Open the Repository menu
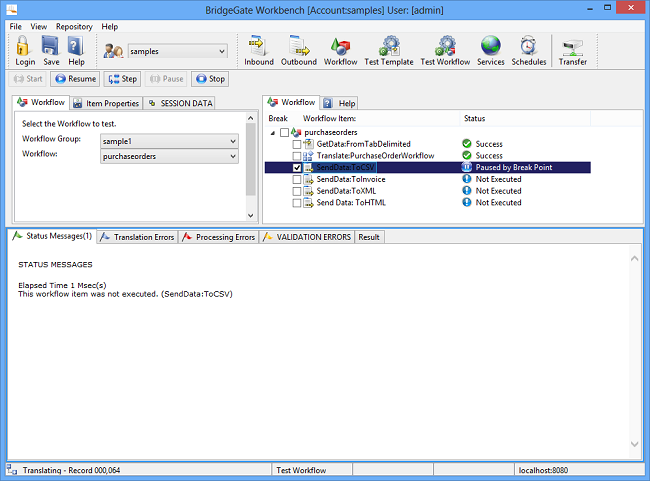The image size is (650, 481). tap(74, 27)
